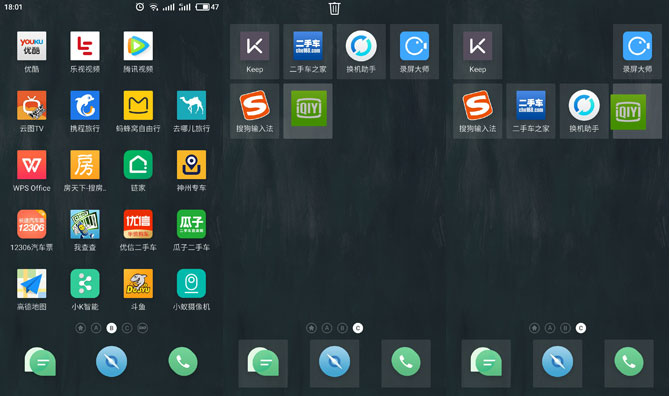Image resolution: width=670 pixels, height=396 pixels.
Task: Tap Messages in middle screen dock
Action: [263, 363]
